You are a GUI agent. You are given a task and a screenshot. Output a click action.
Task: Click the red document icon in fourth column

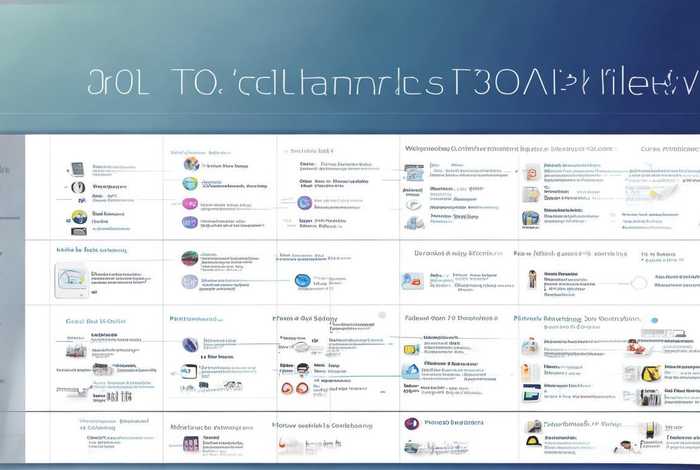[x=532, y=173]
